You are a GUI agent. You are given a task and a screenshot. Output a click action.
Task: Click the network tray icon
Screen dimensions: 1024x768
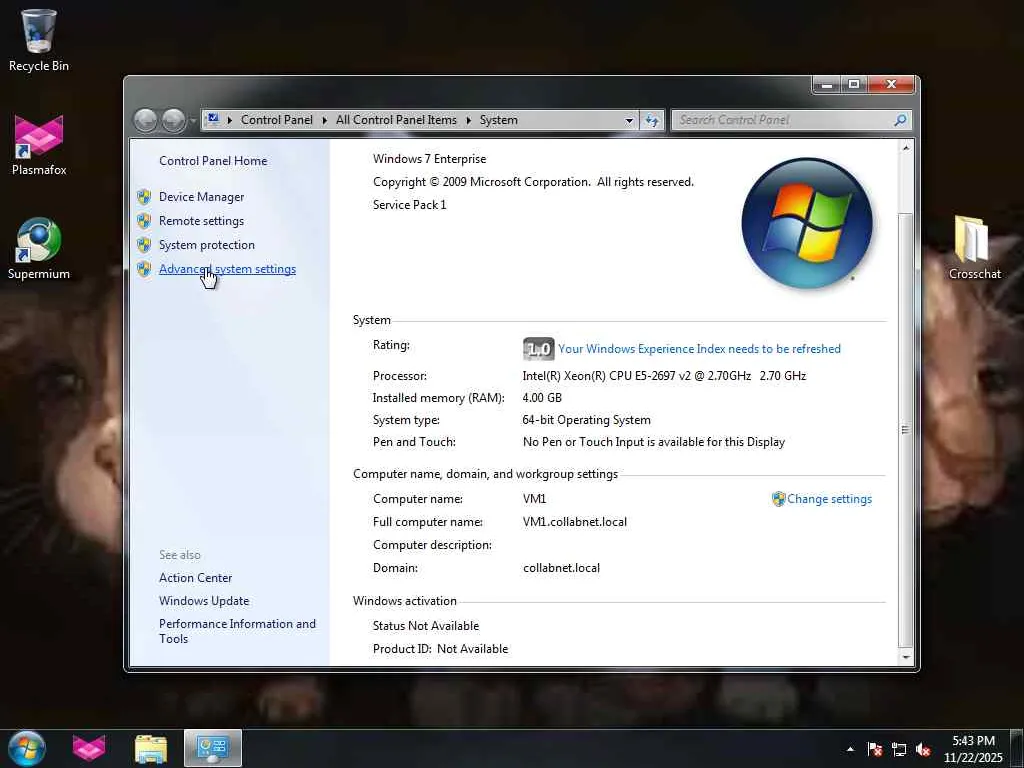click(899, 749)
